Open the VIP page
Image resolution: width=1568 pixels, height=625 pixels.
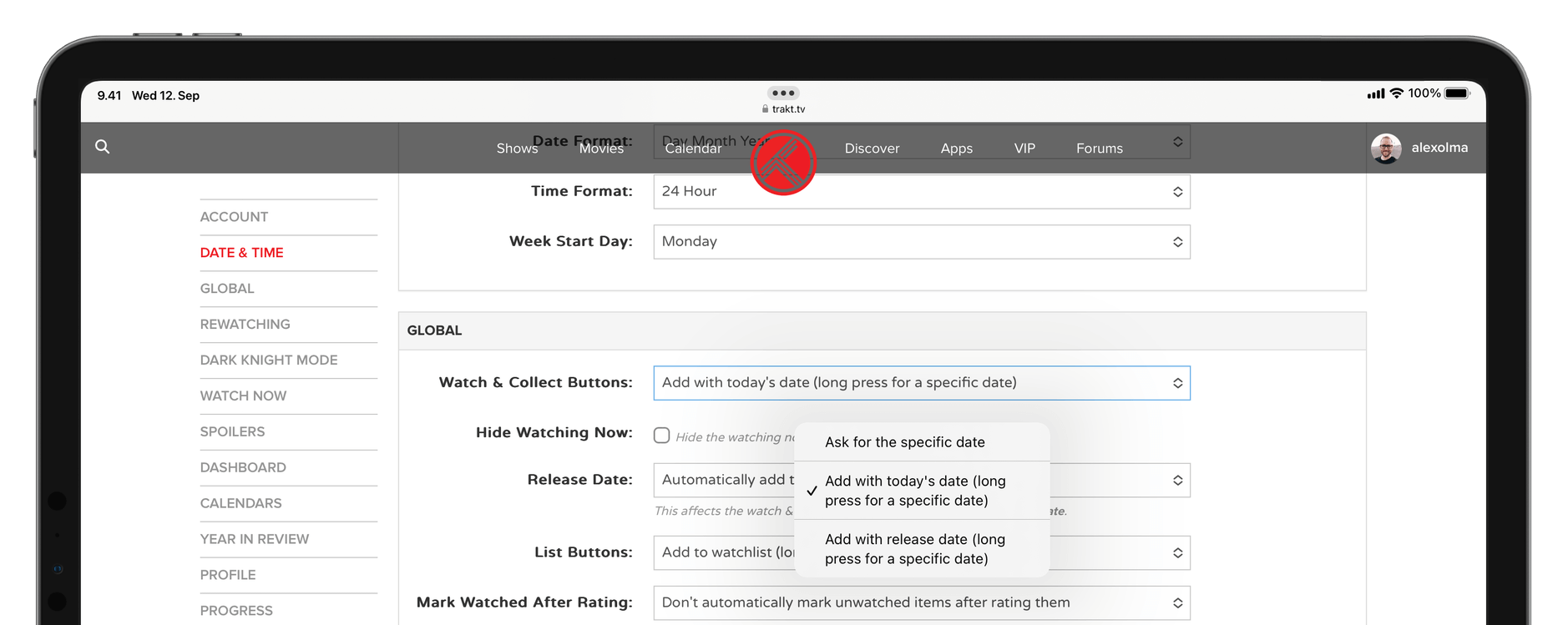(1024, 149)
